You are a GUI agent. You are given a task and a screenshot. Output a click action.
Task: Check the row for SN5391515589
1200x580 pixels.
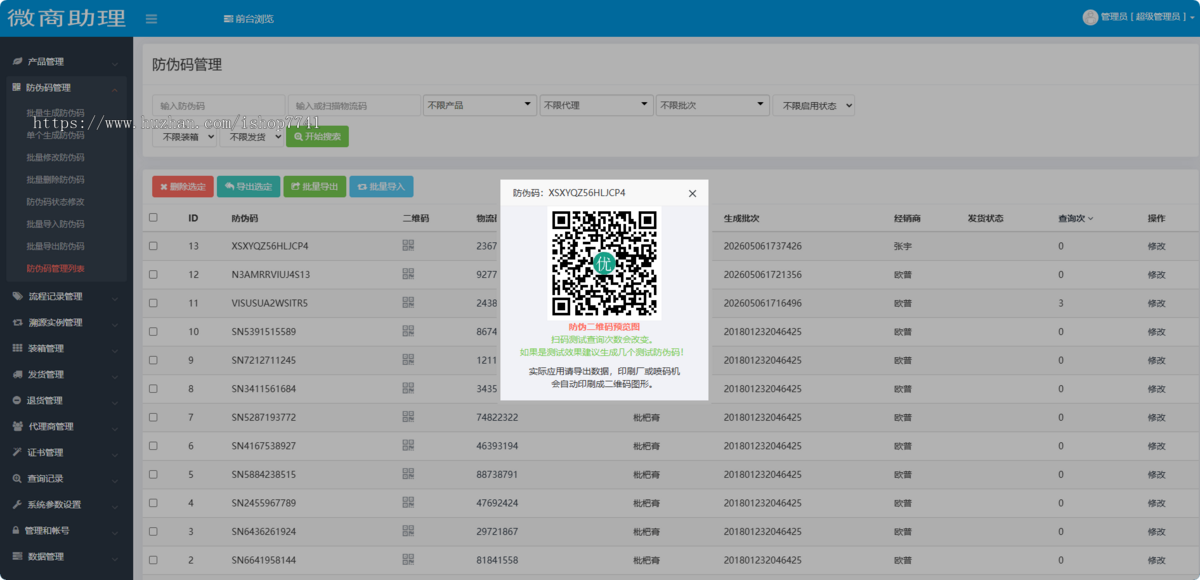pyautogui.click(x=153, y=331)
